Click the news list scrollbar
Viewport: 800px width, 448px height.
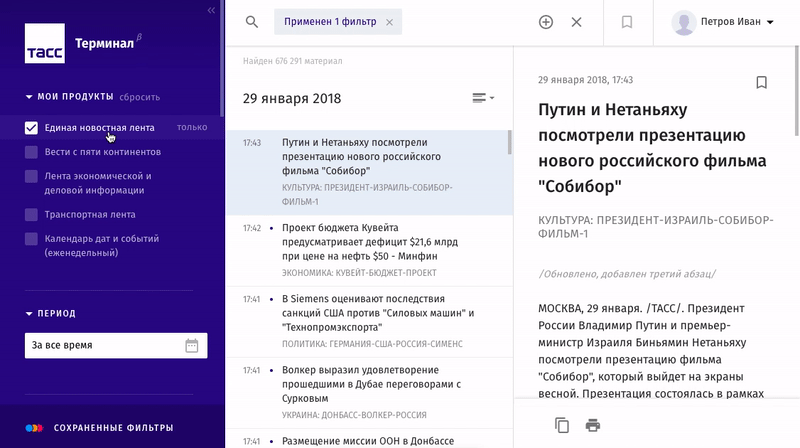pos(509,142)
